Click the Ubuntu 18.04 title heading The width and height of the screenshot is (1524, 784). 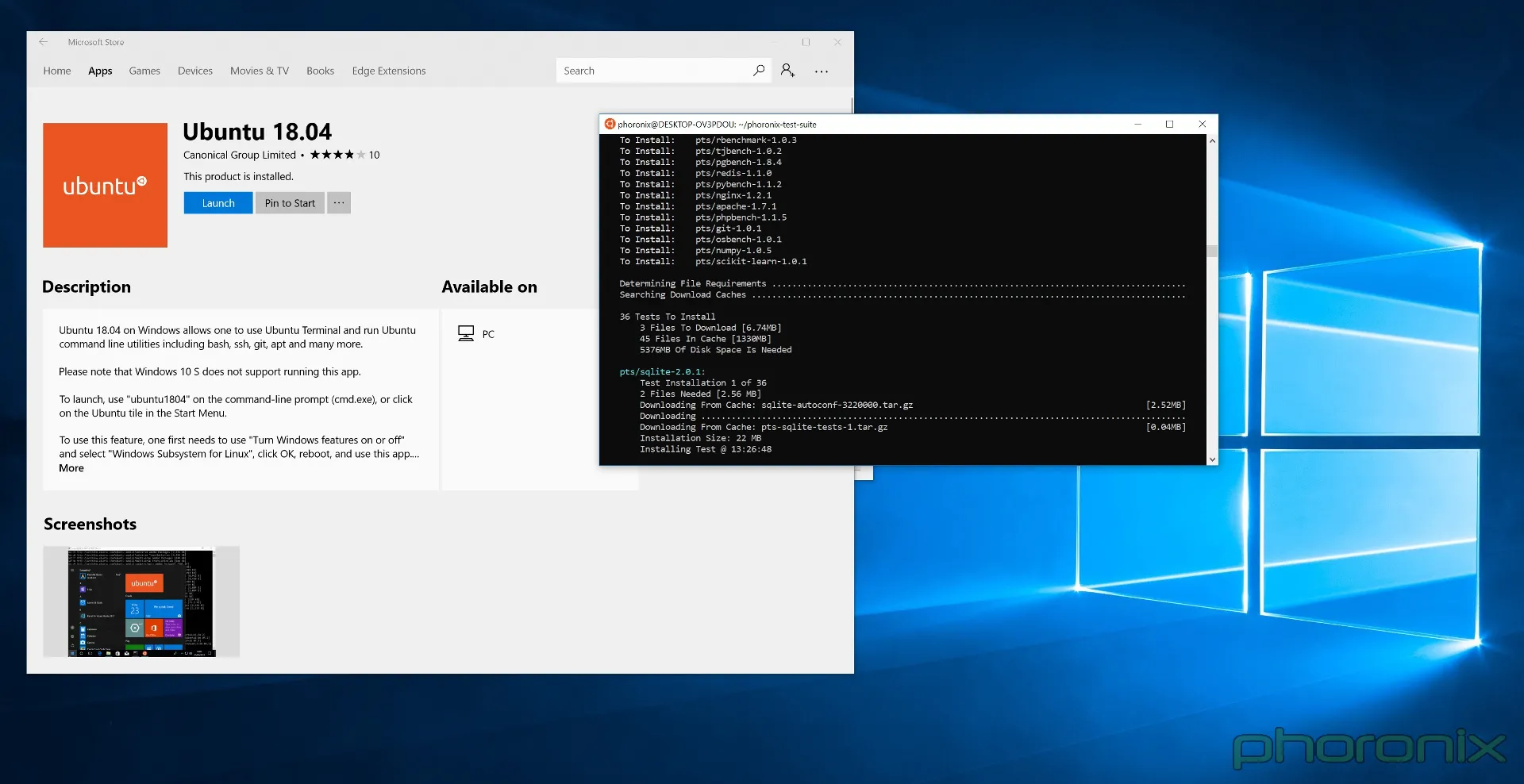pyautogui.click(x=257, y=132)
